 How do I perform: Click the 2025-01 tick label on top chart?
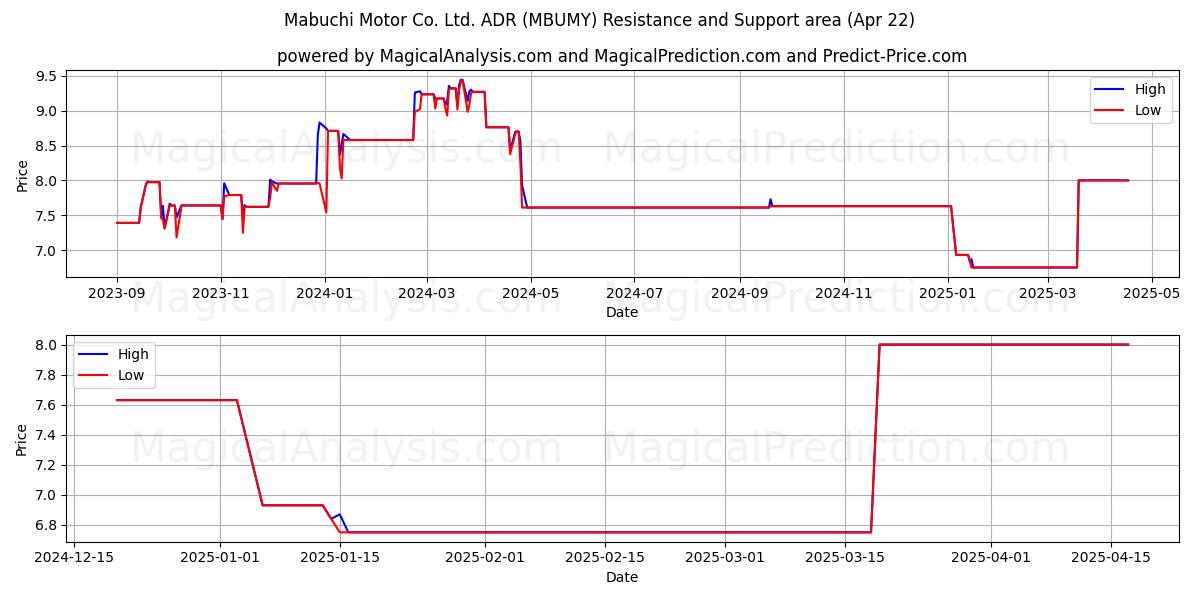[947, 293]
